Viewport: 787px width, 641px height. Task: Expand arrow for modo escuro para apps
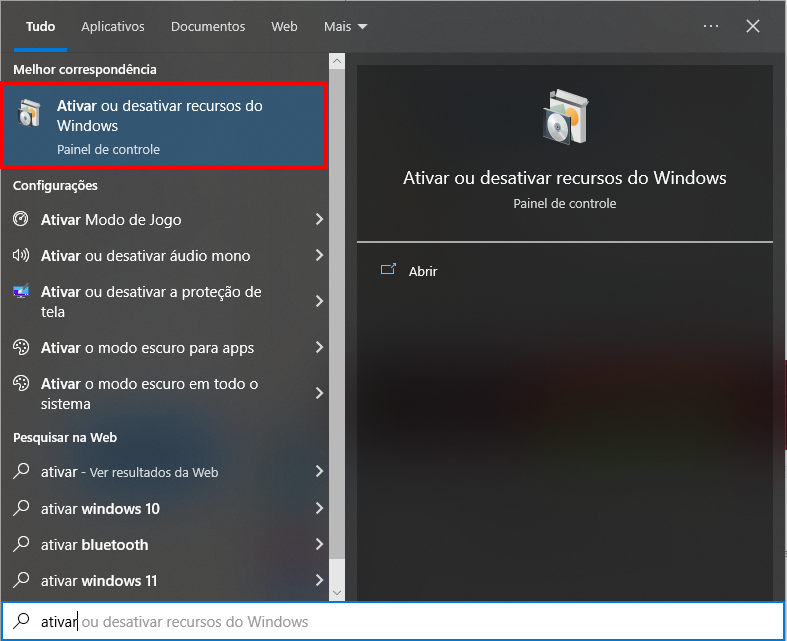click(x=319, y=347)
